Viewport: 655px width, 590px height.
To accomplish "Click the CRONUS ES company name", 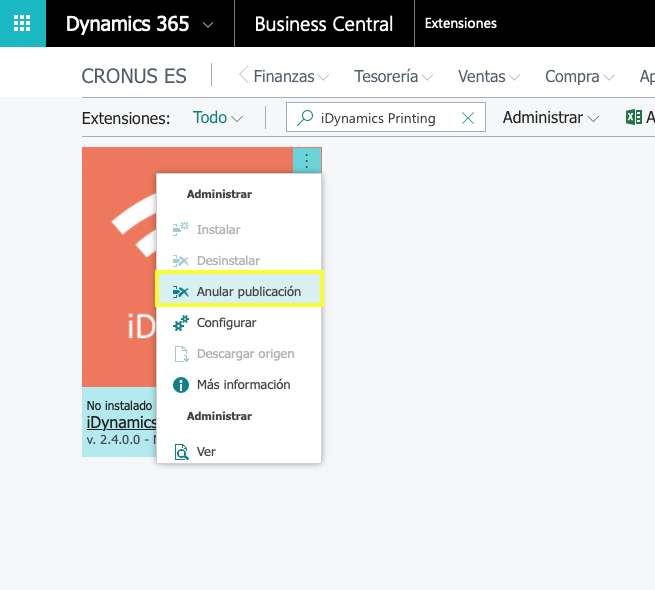I will 134,76.
